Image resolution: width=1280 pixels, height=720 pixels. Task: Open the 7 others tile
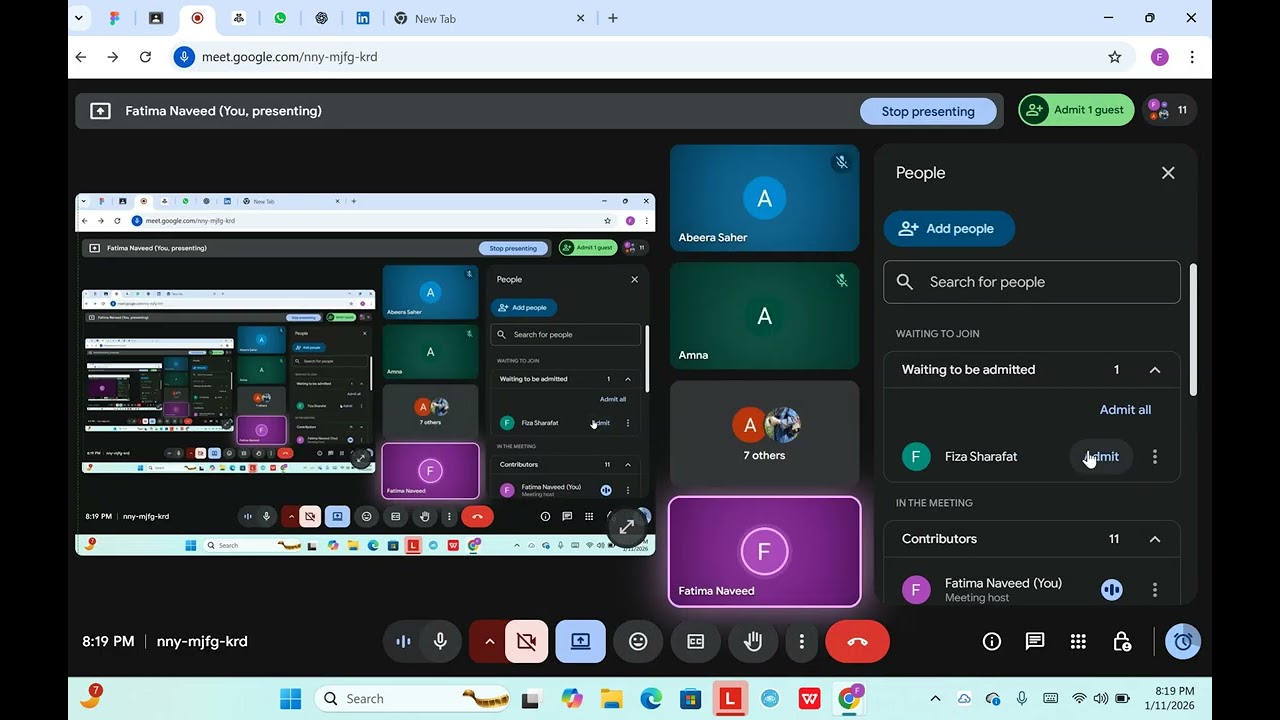764,434
